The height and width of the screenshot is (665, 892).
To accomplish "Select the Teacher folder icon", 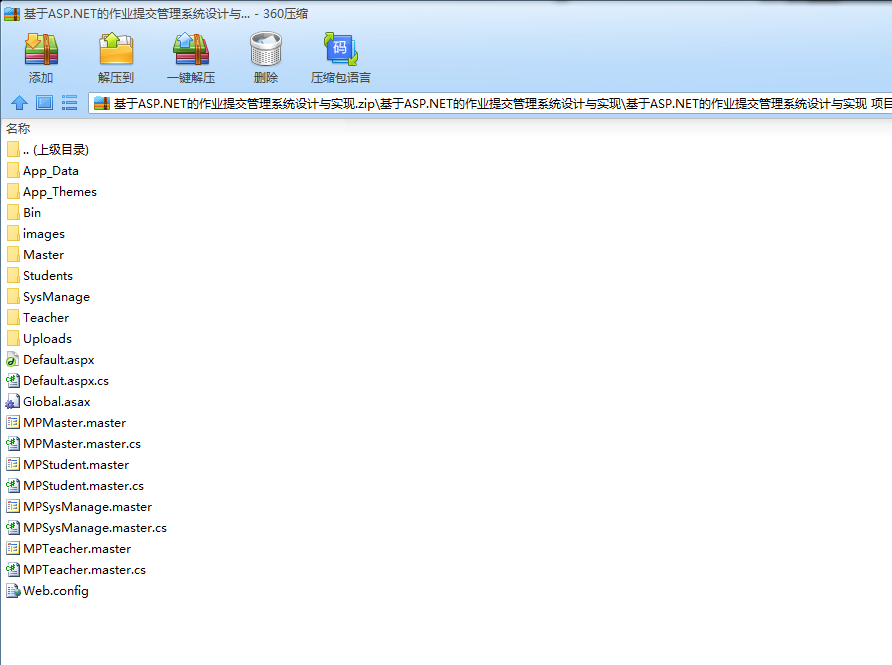I will coord(13,318).
